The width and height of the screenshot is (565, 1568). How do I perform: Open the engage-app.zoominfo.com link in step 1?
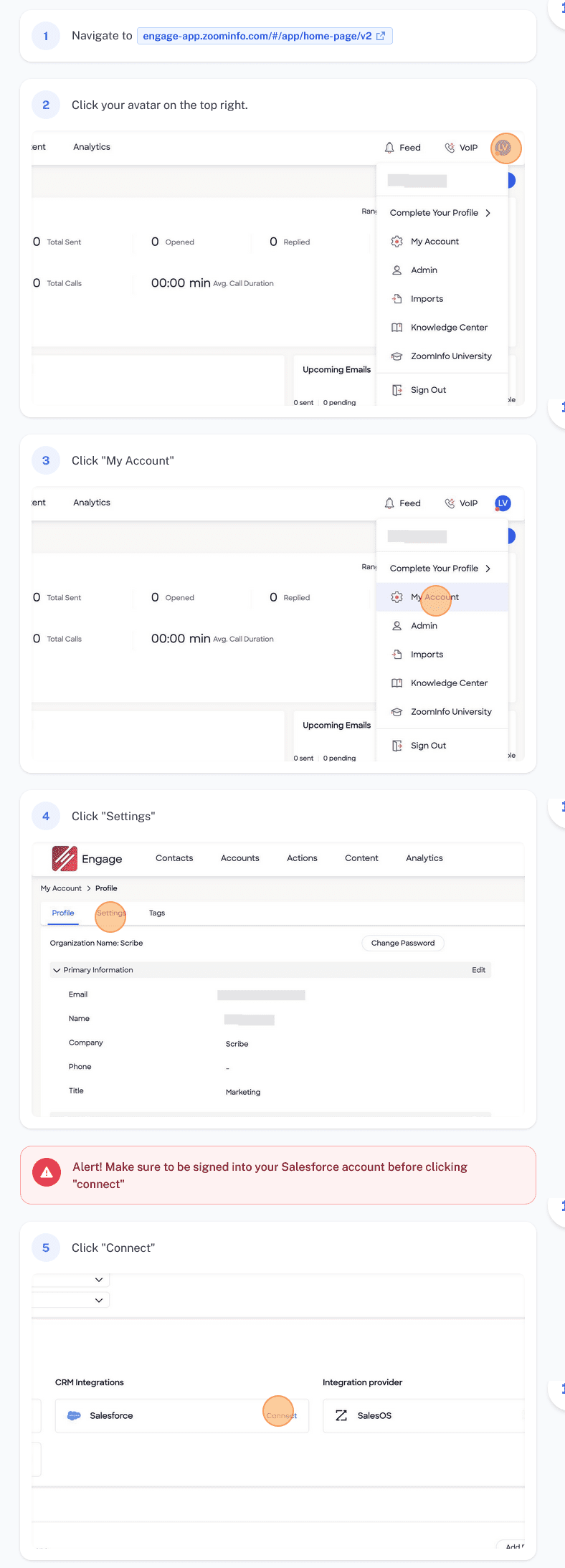[257, 36]
